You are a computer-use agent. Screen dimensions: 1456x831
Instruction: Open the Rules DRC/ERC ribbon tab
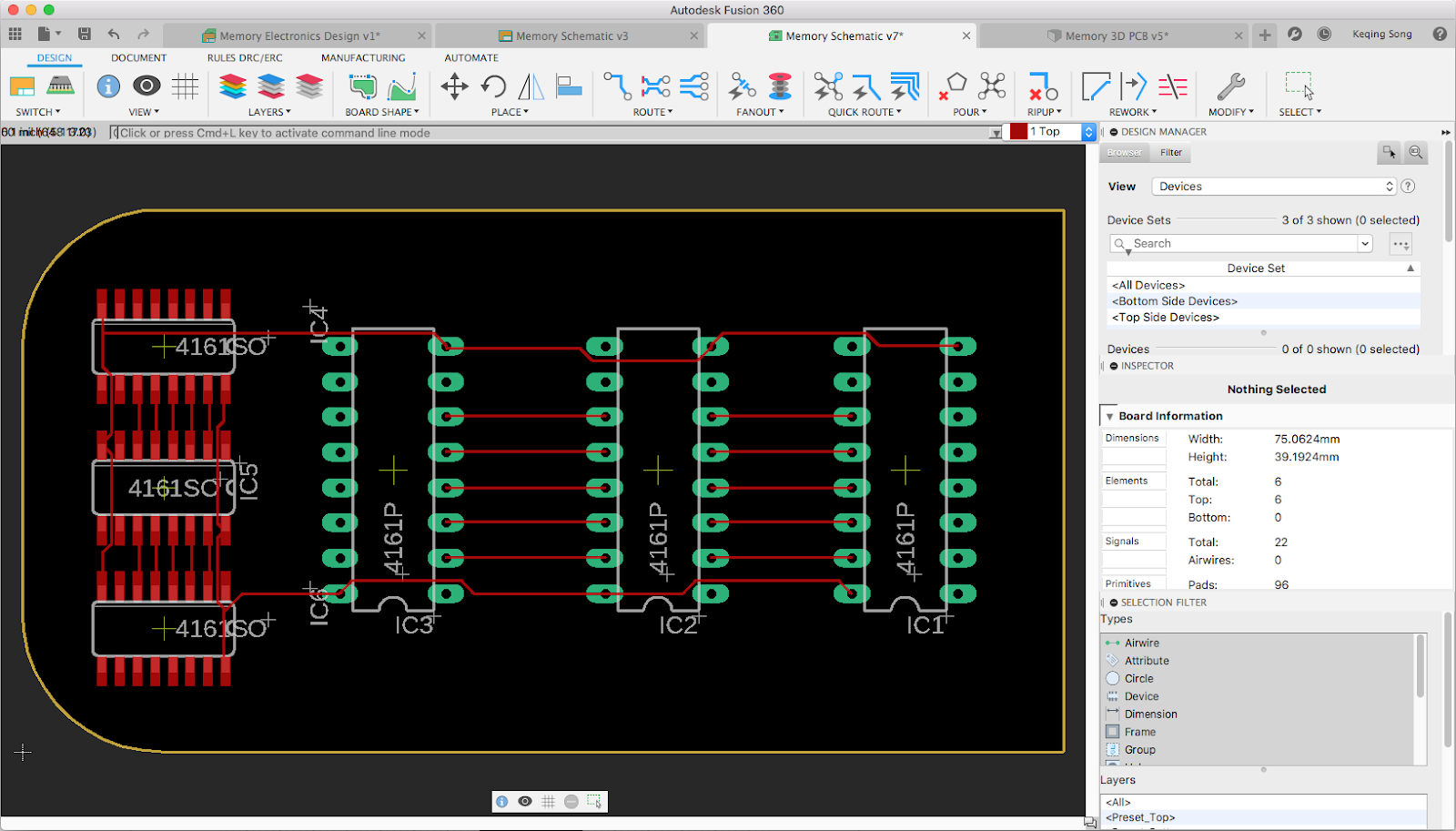point(245,57)
